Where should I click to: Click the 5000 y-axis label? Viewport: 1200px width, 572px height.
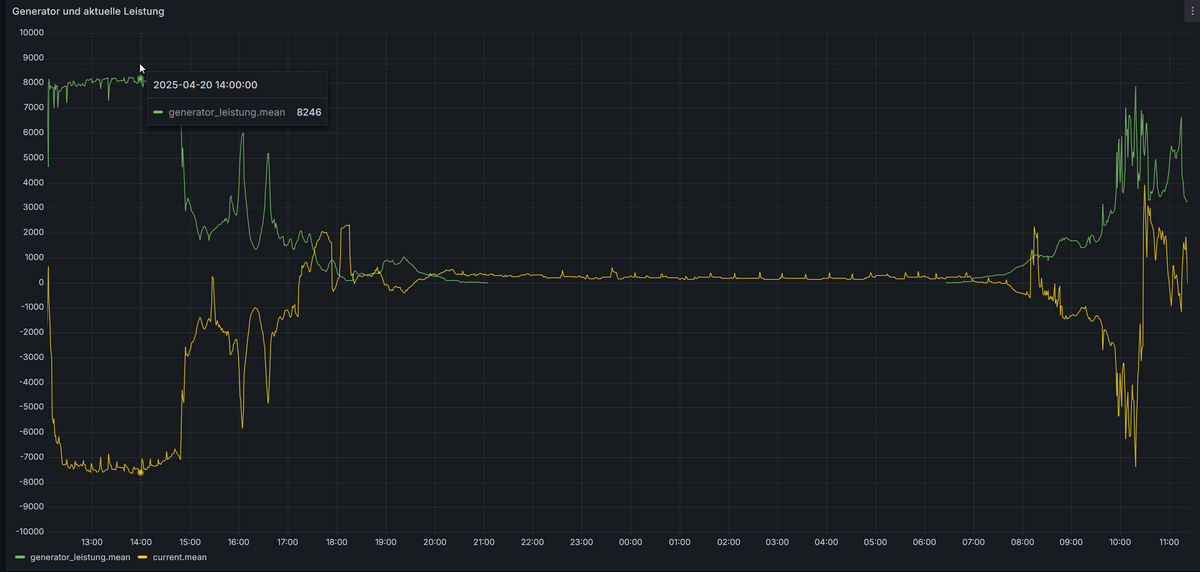click(34, 157)
